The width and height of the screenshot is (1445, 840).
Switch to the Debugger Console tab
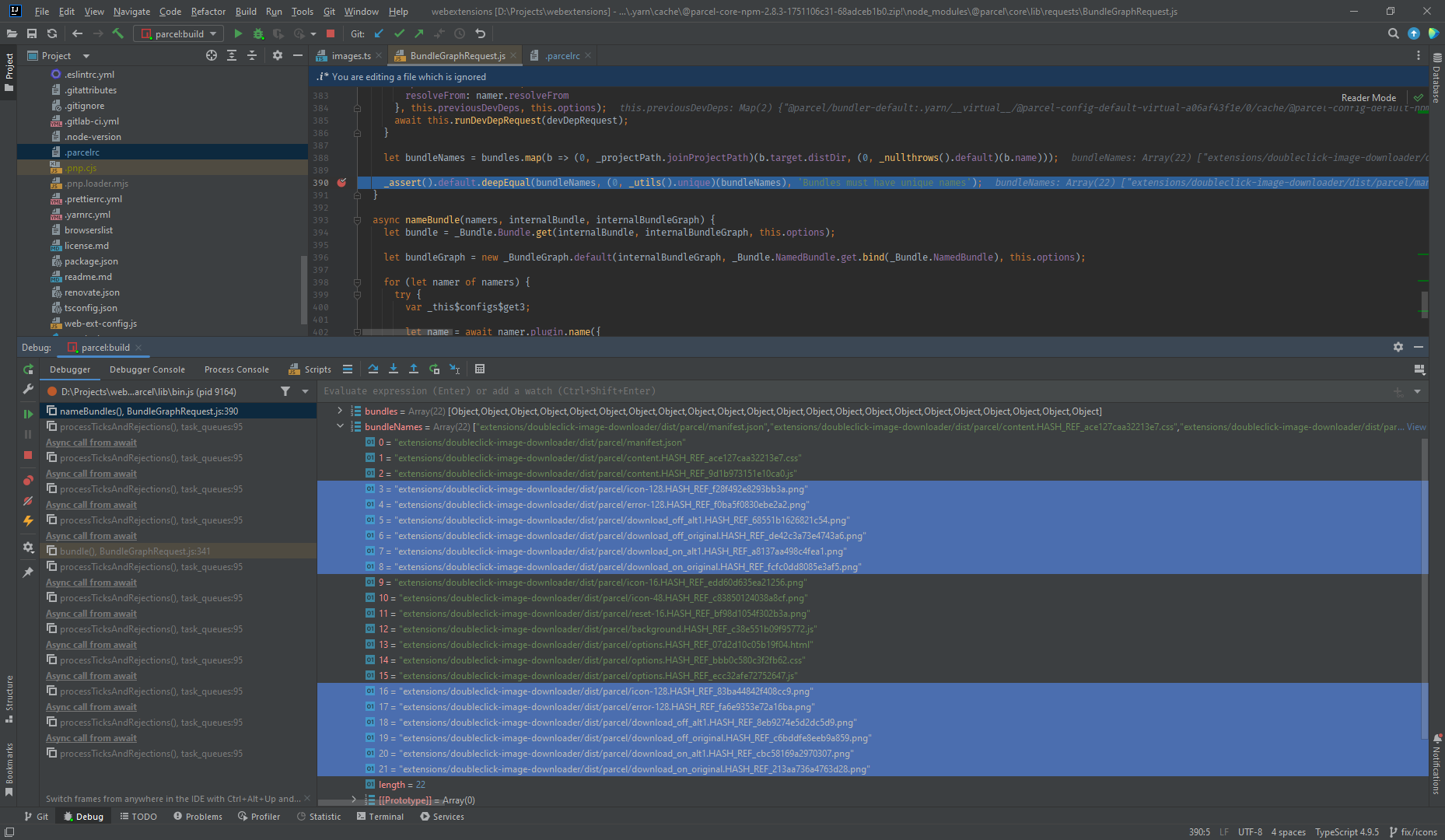(146, 369)
